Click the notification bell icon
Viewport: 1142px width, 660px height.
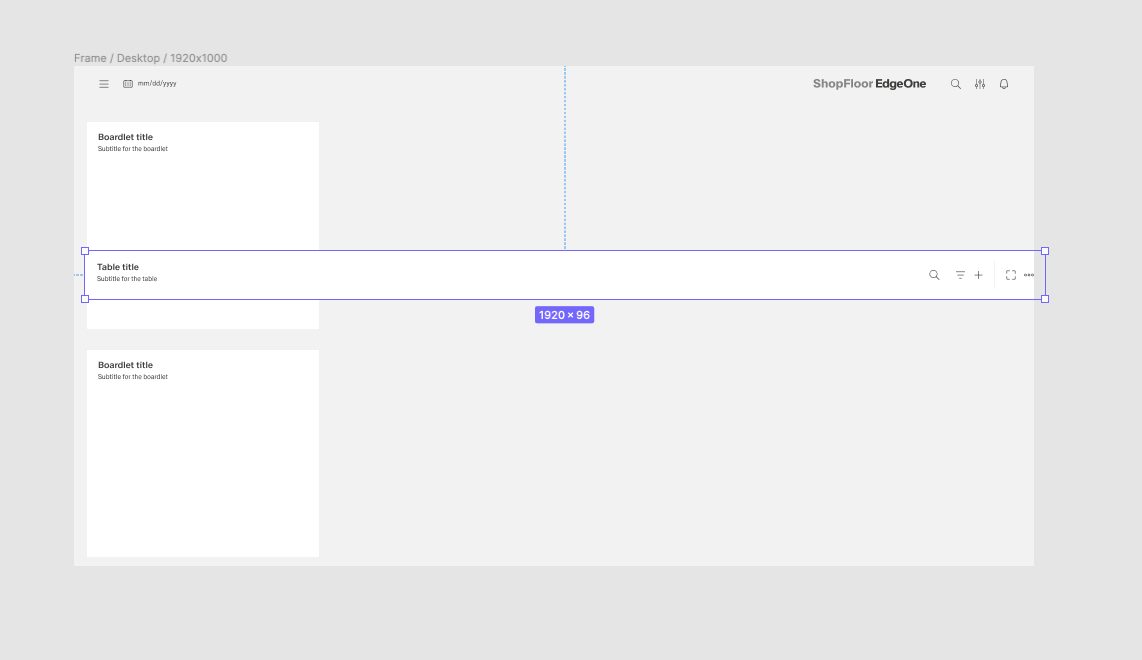click(x=1004, y=84)
